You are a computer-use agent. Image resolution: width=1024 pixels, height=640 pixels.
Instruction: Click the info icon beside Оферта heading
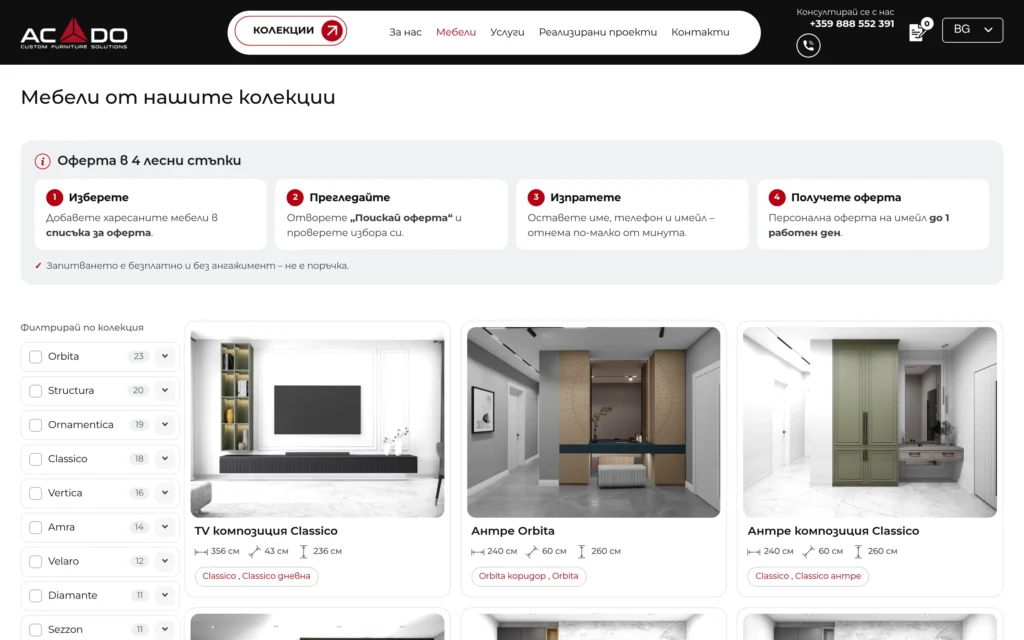tap(42, 161)
